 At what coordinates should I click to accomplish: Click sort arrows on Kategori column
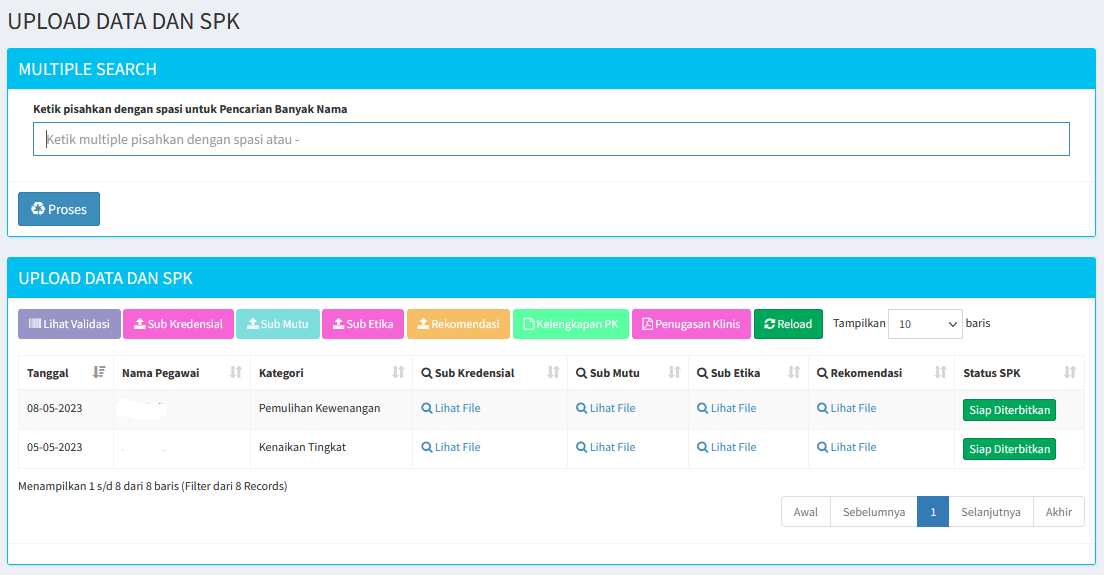point(398,372)
